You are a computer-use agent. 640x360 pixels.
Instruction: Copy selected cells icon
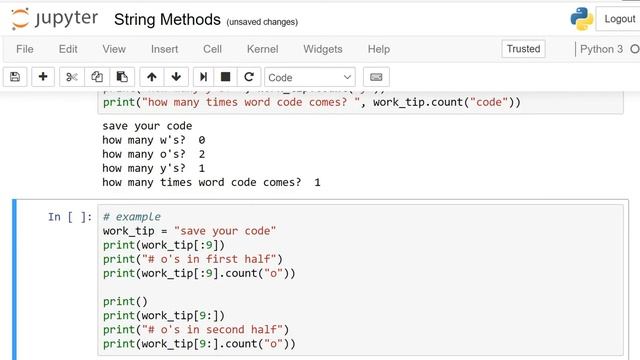(97, 77)
